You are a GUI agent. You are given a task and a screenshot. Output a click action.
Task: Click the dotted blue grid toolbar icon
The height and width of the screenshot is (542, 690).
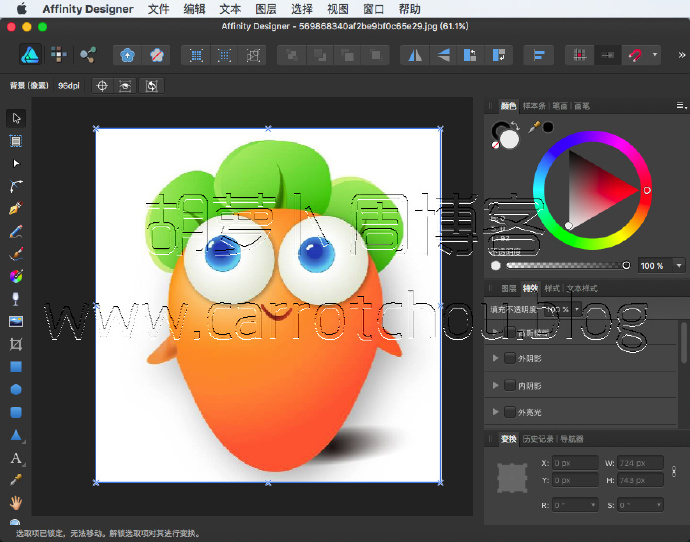pyautogui.click(x=224, y=55)
